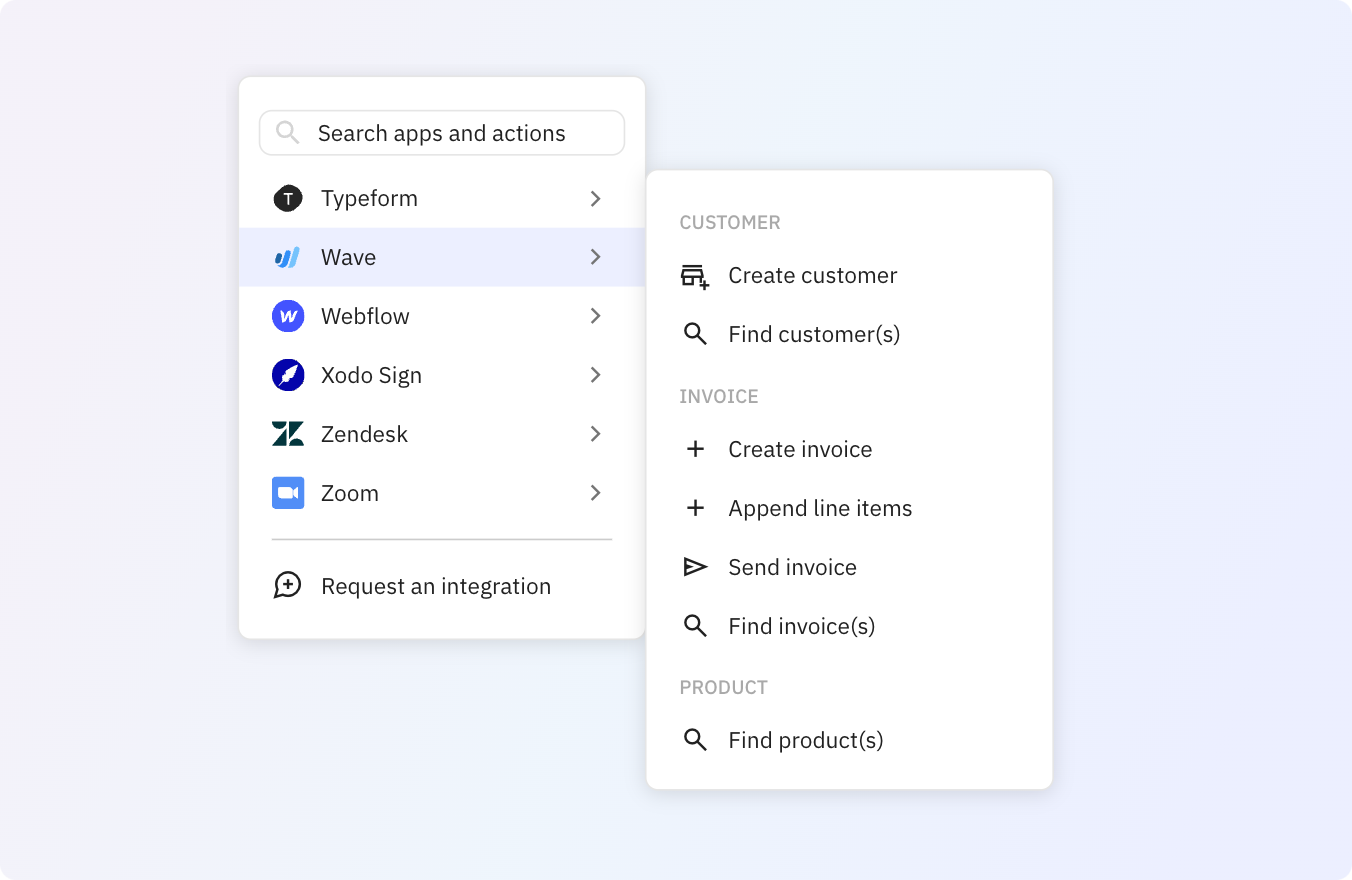Choose the Find customer(s) action

click(x=849, y=334)
